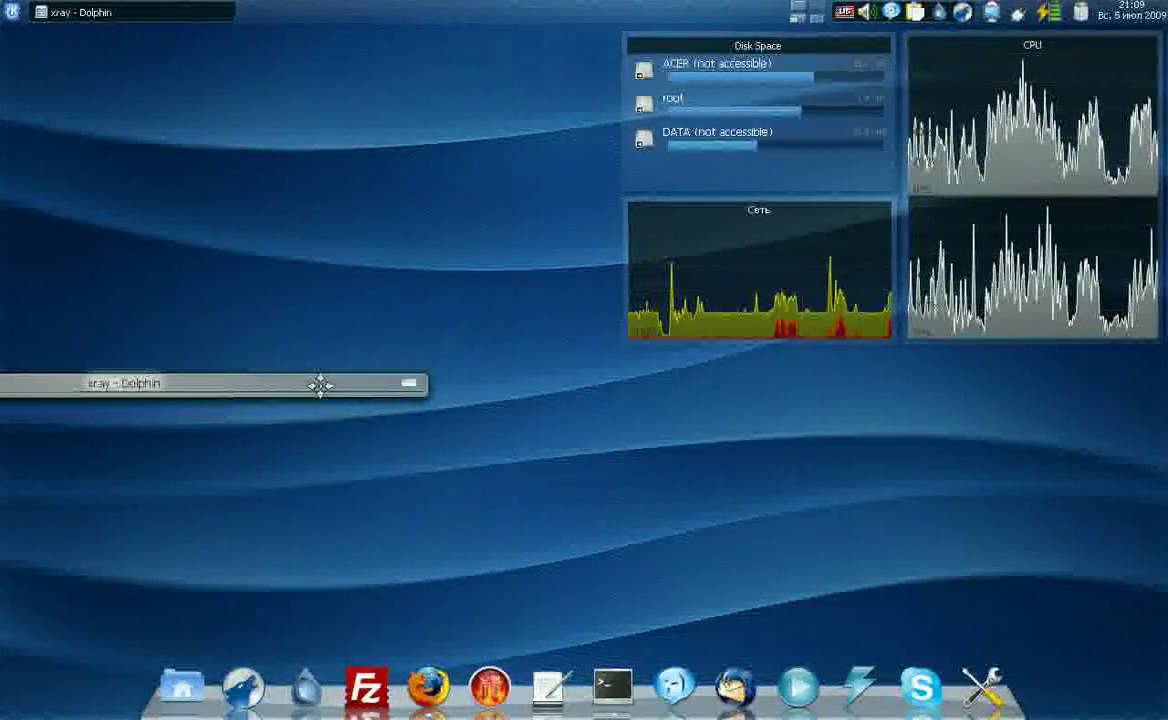The image size is (1168, 720).
Task: Click the panel clock showing 21:09
Action: point(1131,10)
